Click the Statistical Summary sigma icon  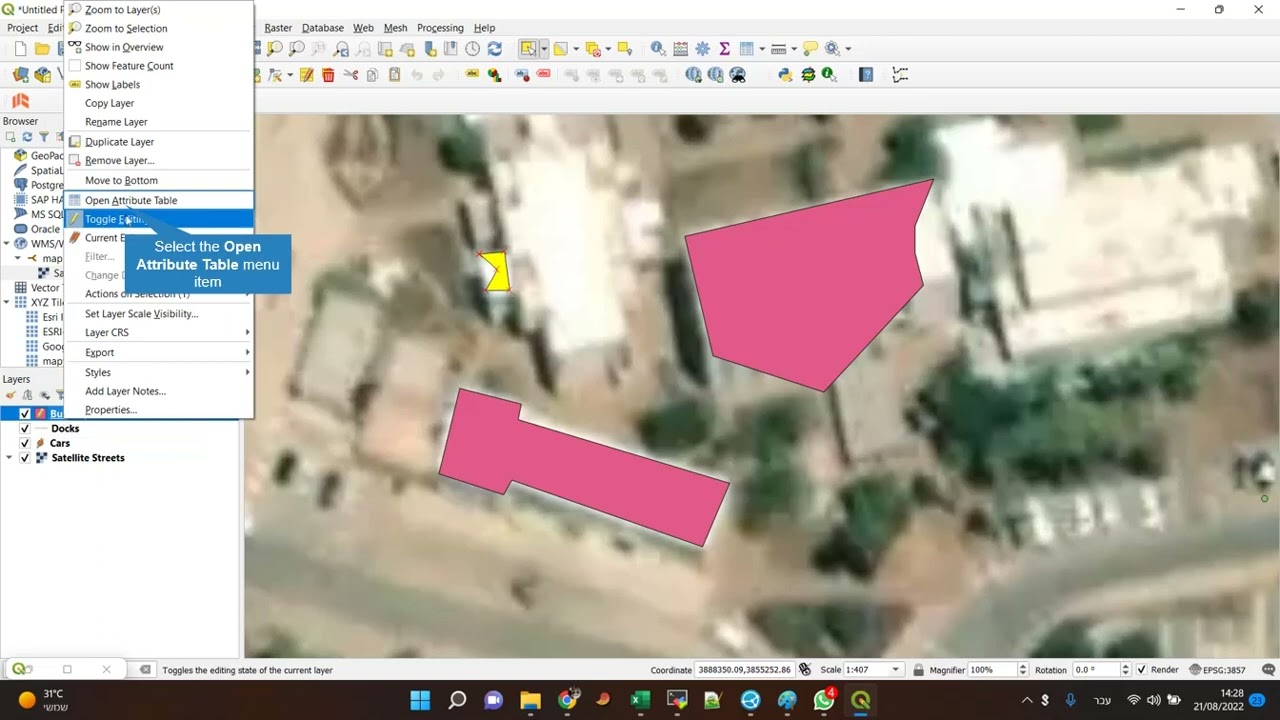tap(724, 48)
